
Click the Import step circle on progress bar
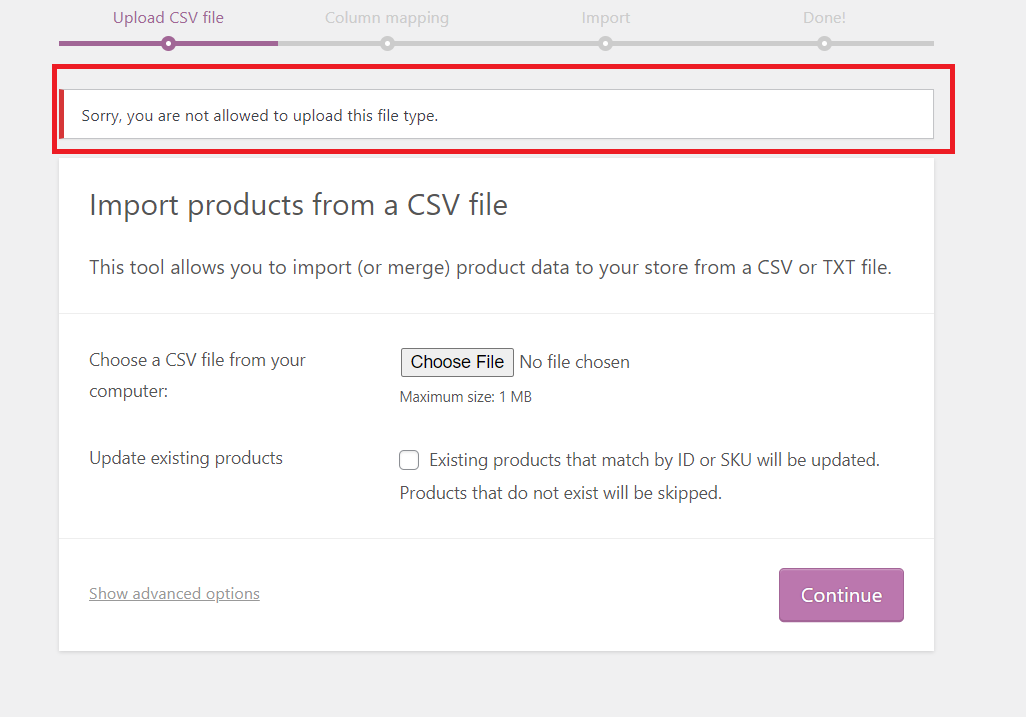point(605,43)
